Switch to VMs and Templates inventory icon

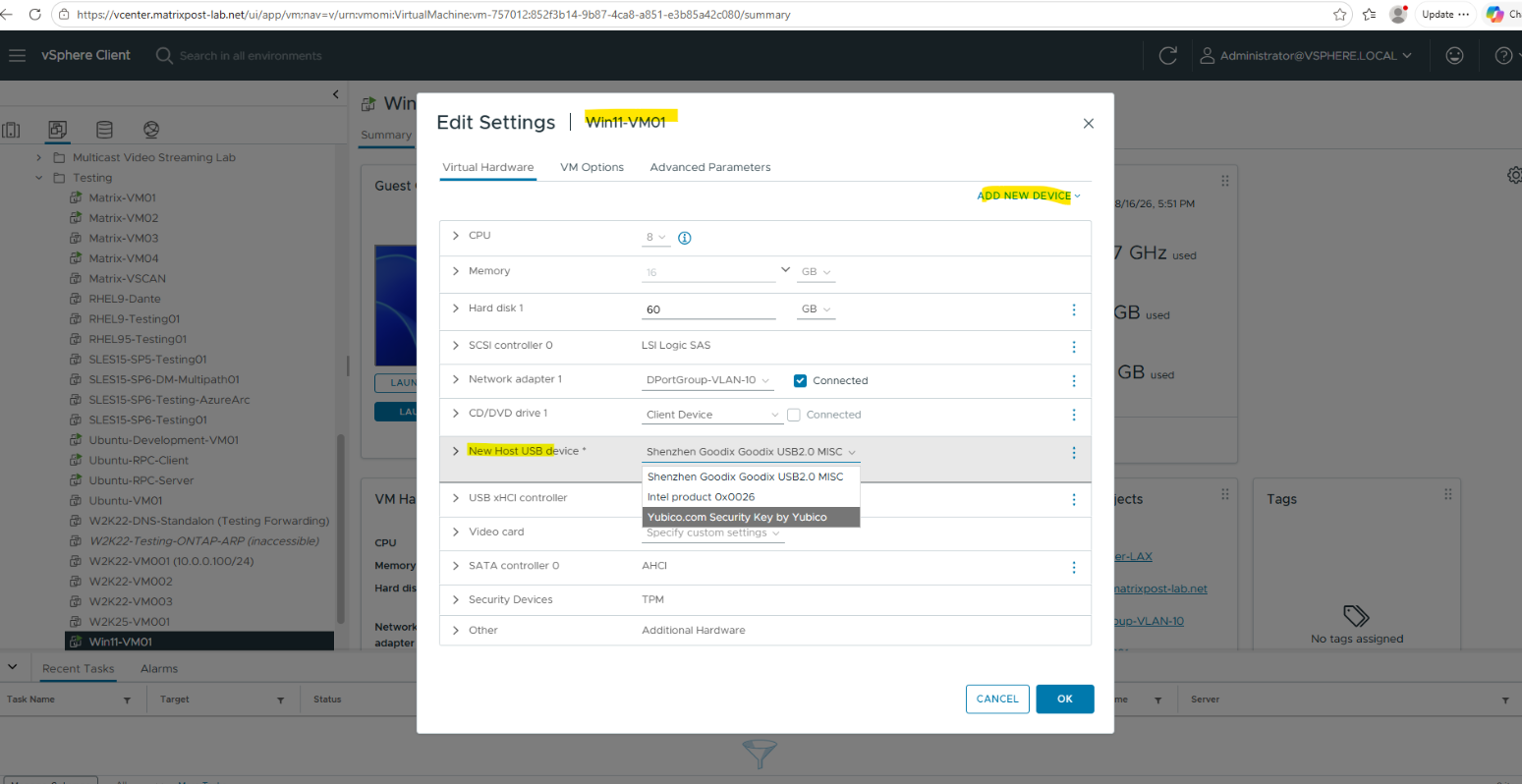click(x=57, y=130)
